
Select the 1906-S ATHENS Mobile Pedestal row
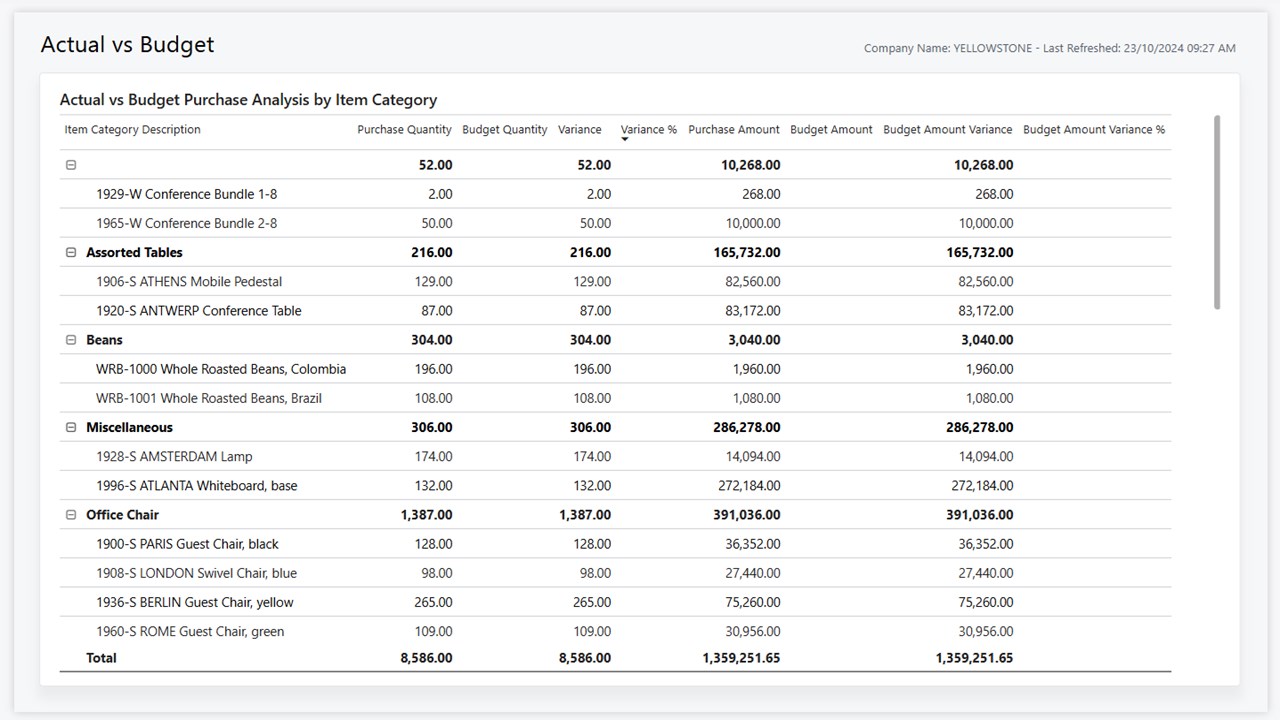189,282
